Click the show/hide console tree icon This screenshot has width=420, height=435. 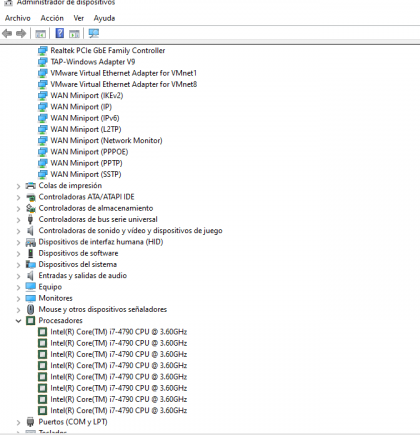click(x=40, y=33)
